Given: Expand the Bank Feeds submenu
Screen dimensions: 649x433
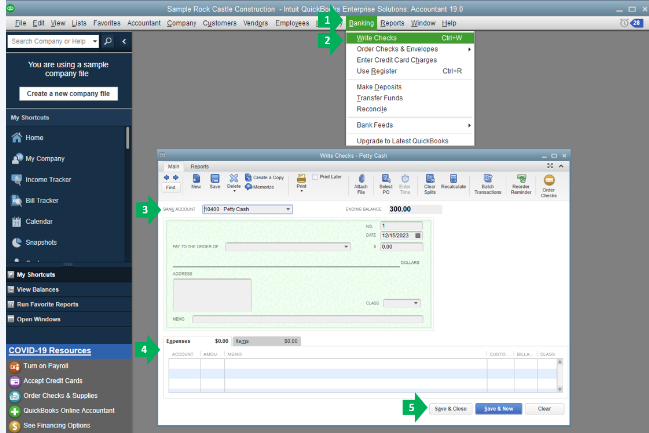Looking at the screenshot, I should (x=469, y=125).
